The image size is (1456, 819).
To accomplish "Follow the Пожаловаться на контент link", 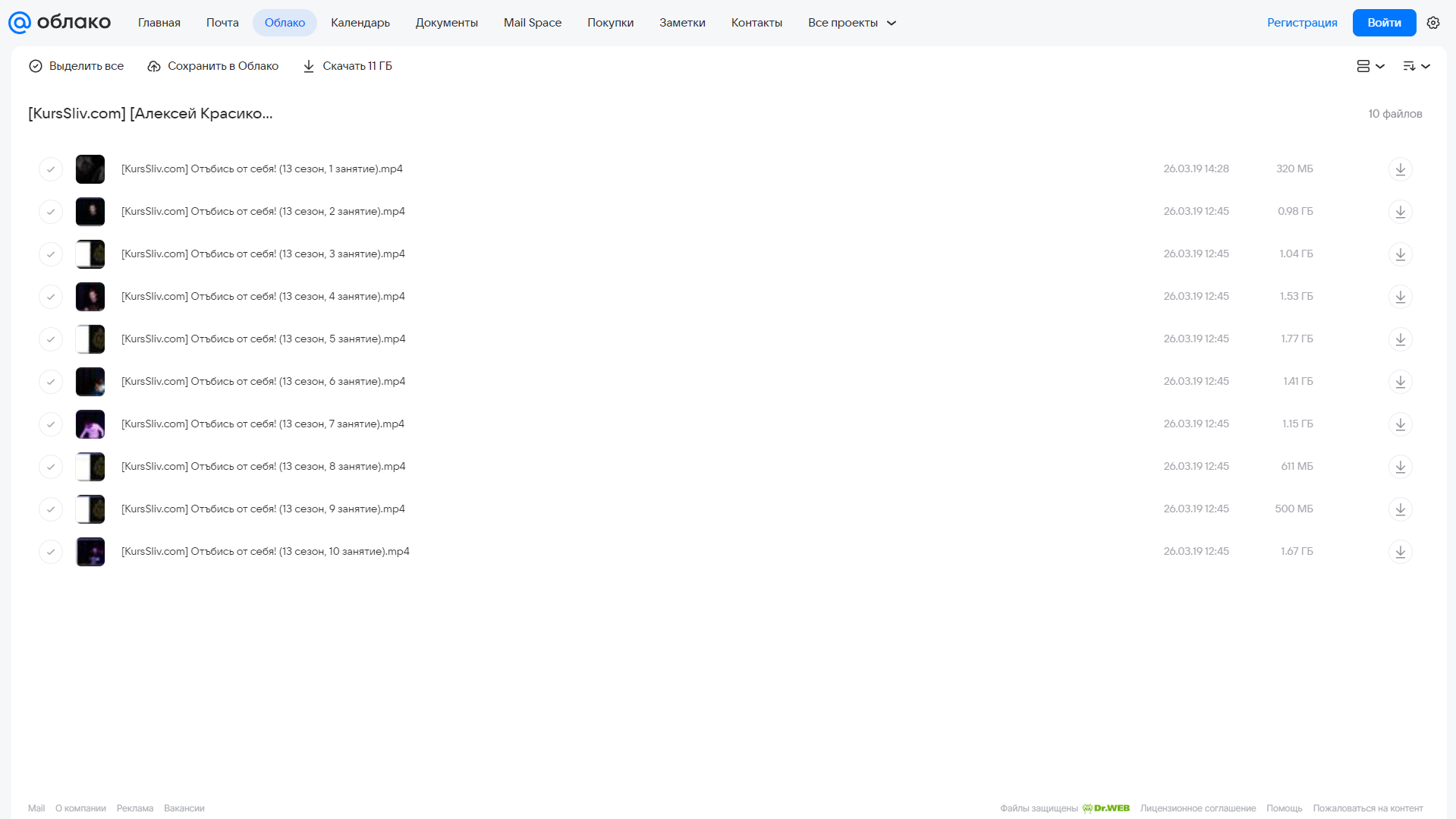I will pyautogui.click(x=1368, y=808).
